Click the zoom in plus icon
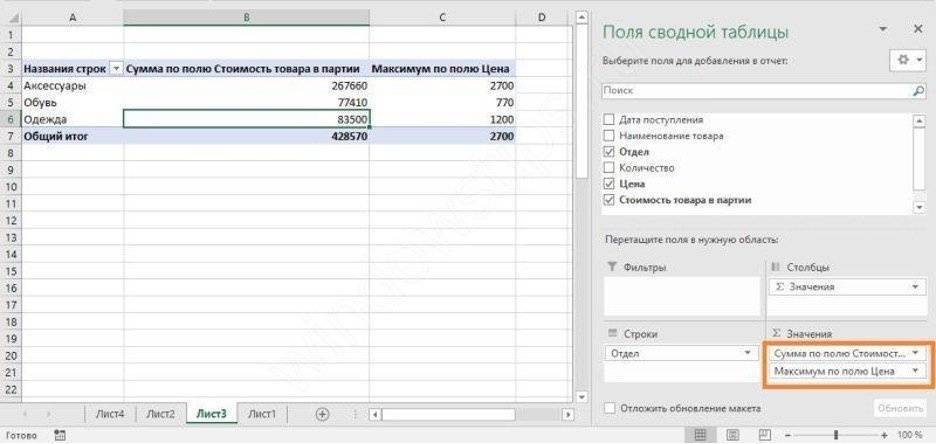 pyautogui.click(x=884, y=436)
